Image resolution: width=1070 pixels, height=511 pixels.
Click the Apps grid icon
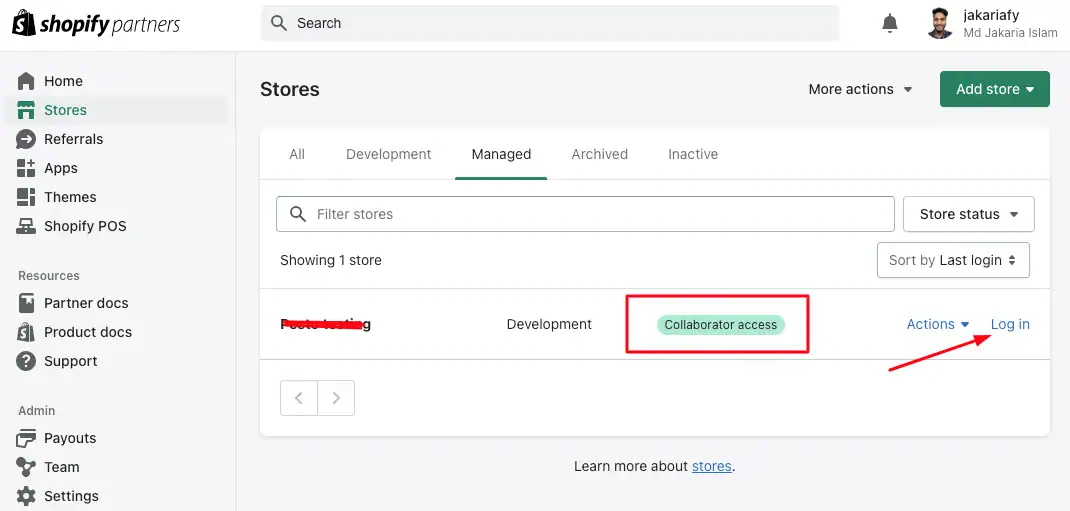pos(26,168)
